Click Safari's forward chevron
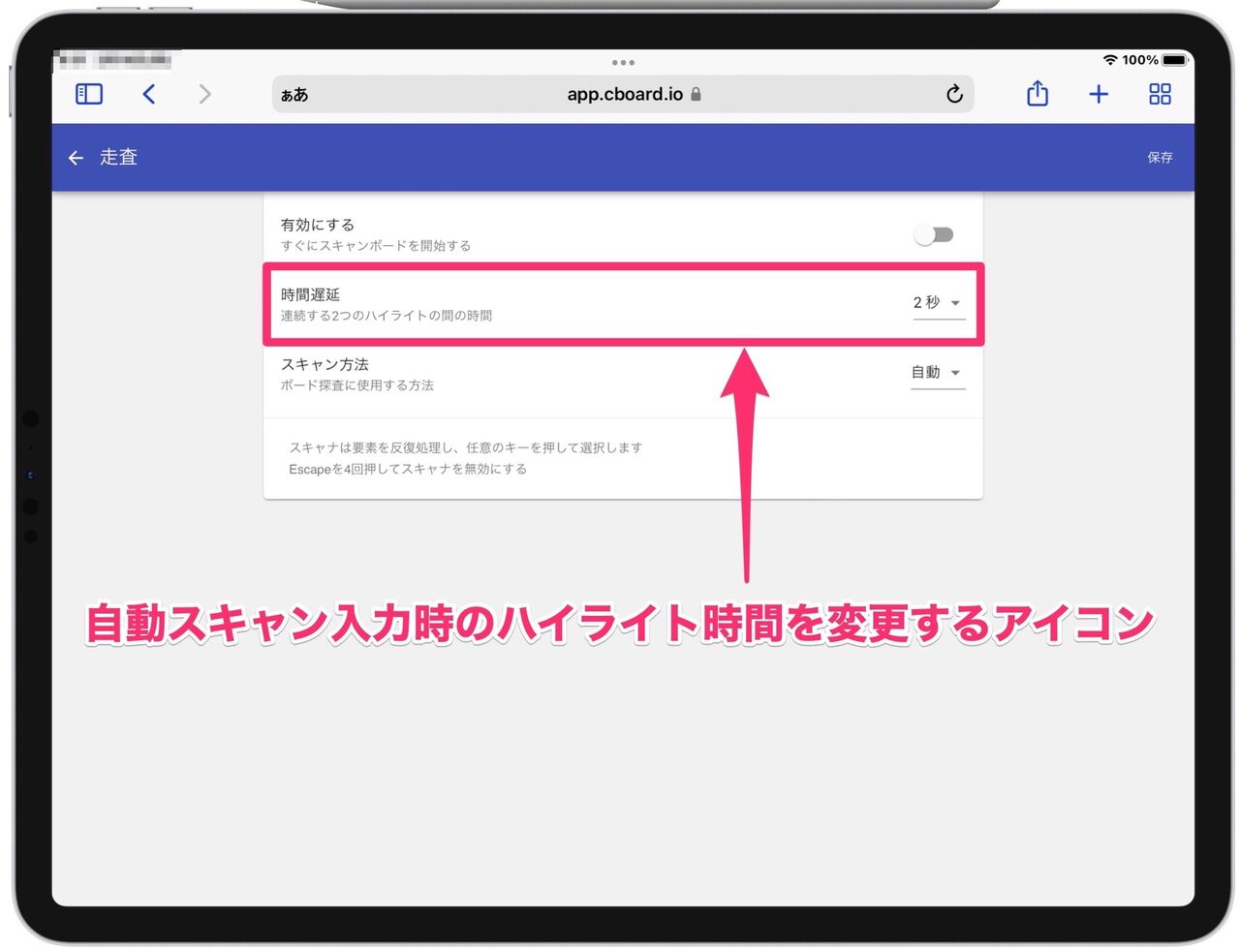This screenshot has width=1240, height=952. [x=204, y=94]
